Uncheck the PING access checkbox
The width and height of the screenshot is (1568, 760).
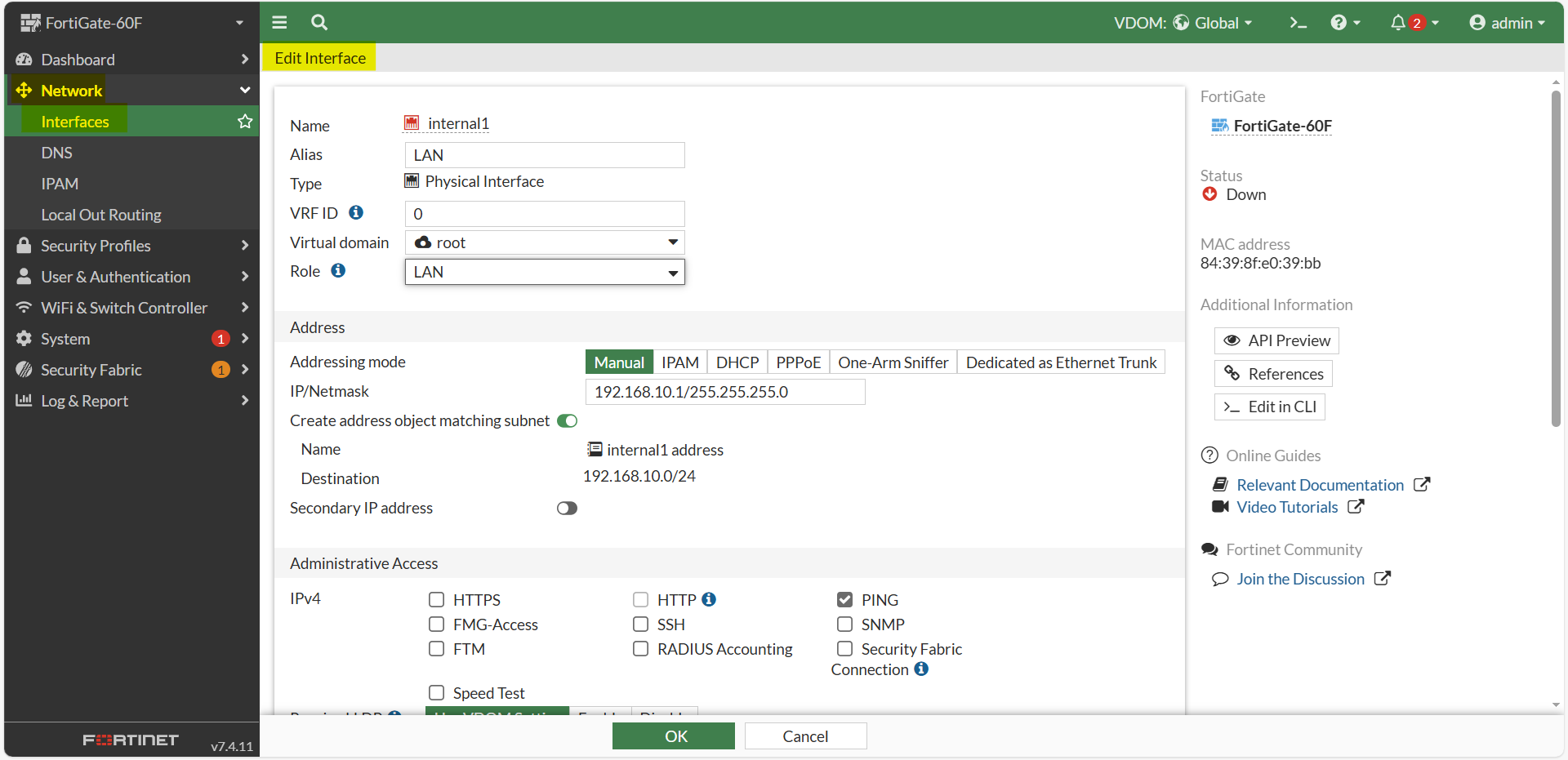[845, 600]
